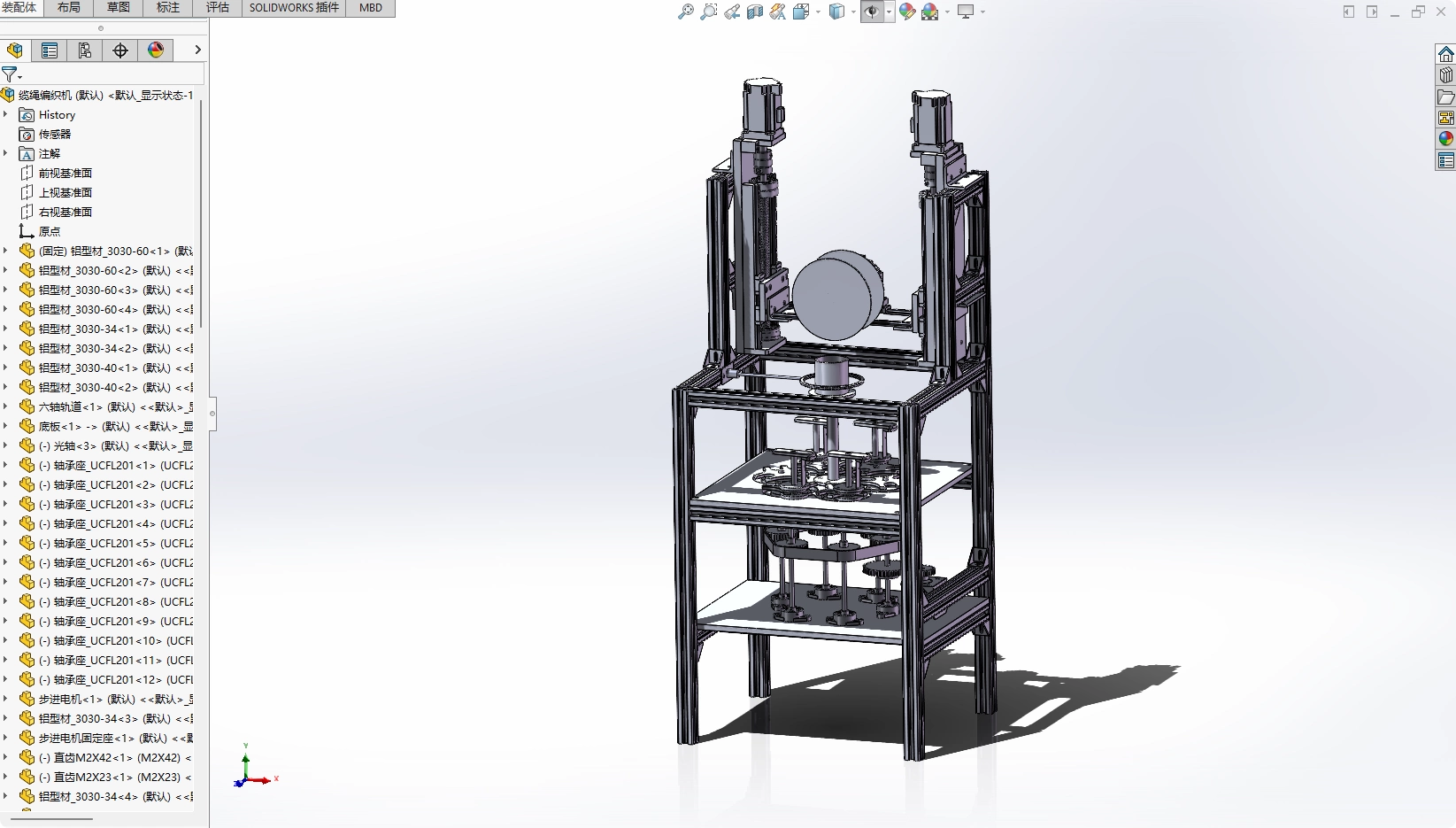This screenshot has width=1456, height=828.
Task: Select the 轴承座_UCFL201<12> component
Action: coord(106,680)
